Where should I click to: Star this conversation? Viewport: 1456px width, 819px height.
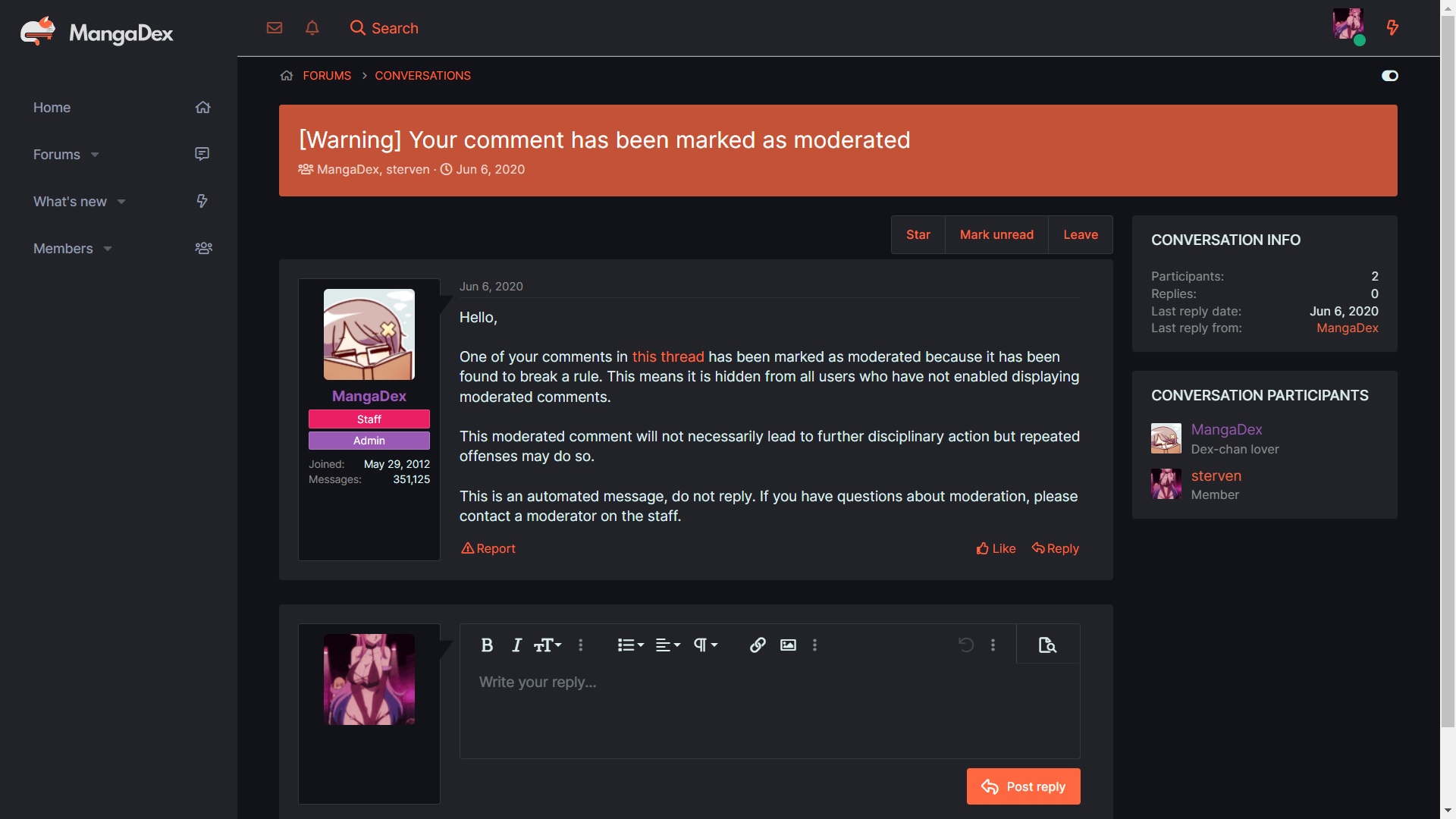point(918,235)
